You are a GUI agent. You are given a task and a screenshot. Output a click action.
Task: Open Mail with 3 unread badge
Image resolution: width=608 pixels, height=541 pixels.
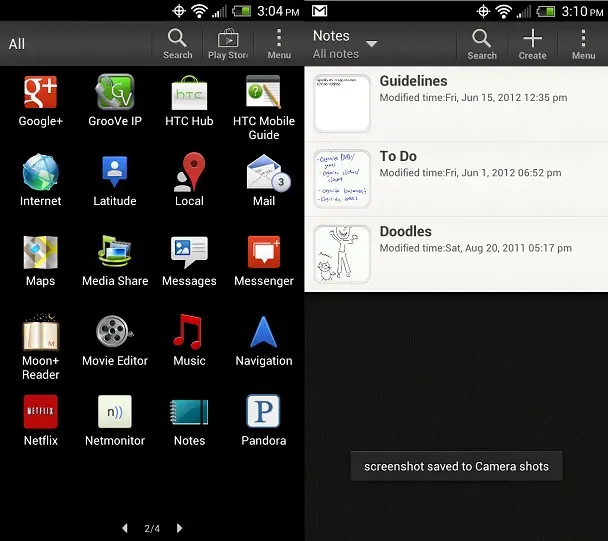coord(264,180)
